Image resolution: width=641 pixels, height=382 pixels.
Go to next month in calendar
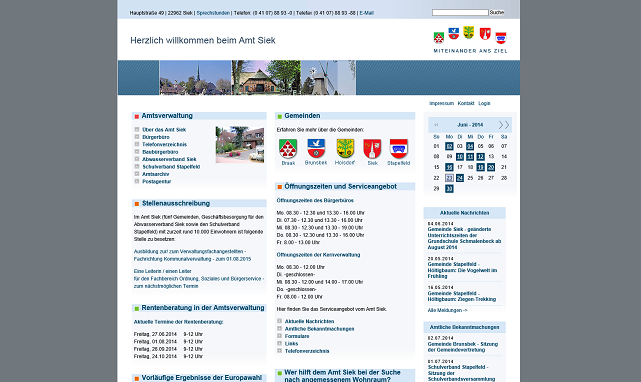coord(504,125)
